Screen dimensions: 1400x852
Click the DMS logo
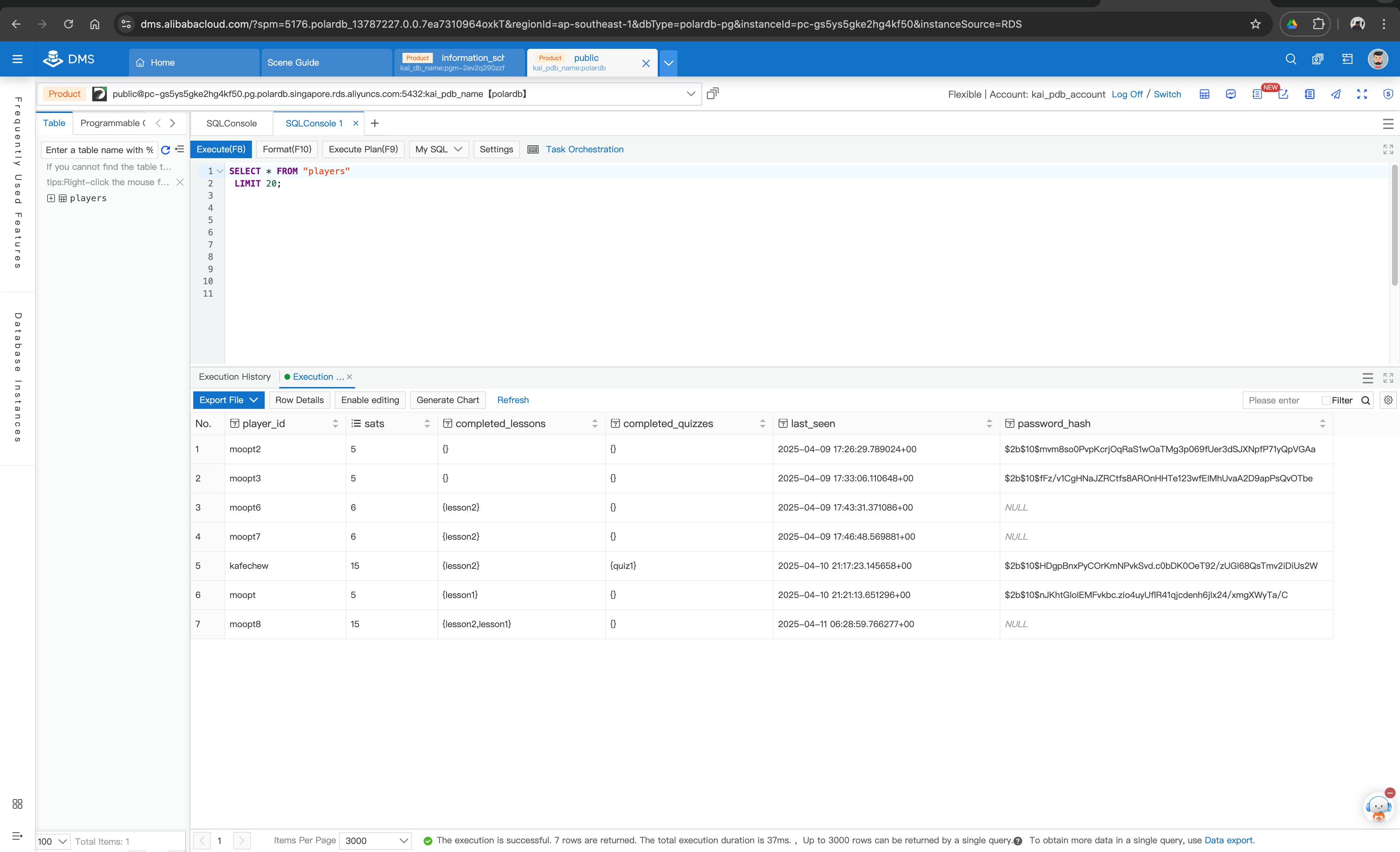pyautogui.click(x=69, y=59)
